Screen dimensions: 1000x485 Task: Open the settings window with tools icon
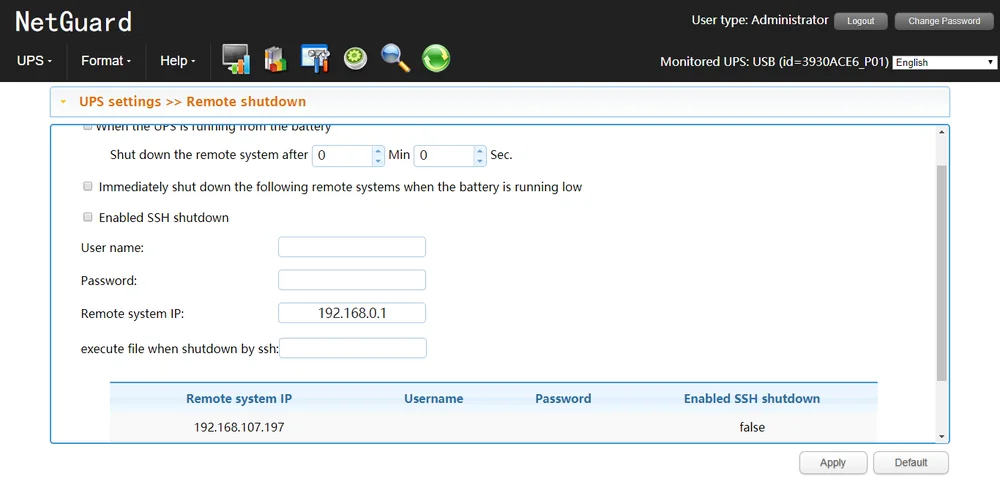315,59
